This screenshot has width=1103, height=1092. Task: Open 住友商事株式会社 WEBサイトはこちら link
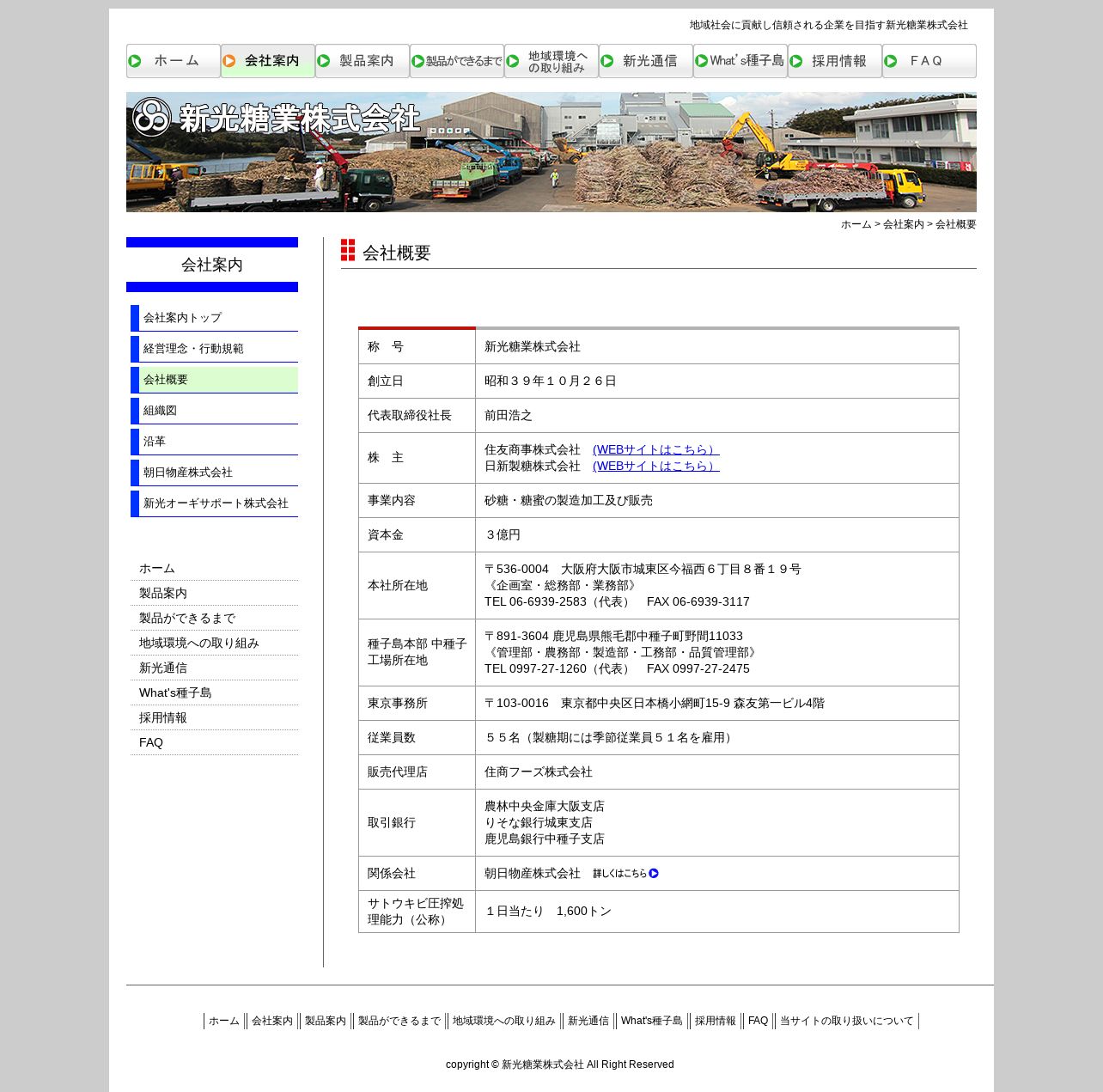click(656, 450)
